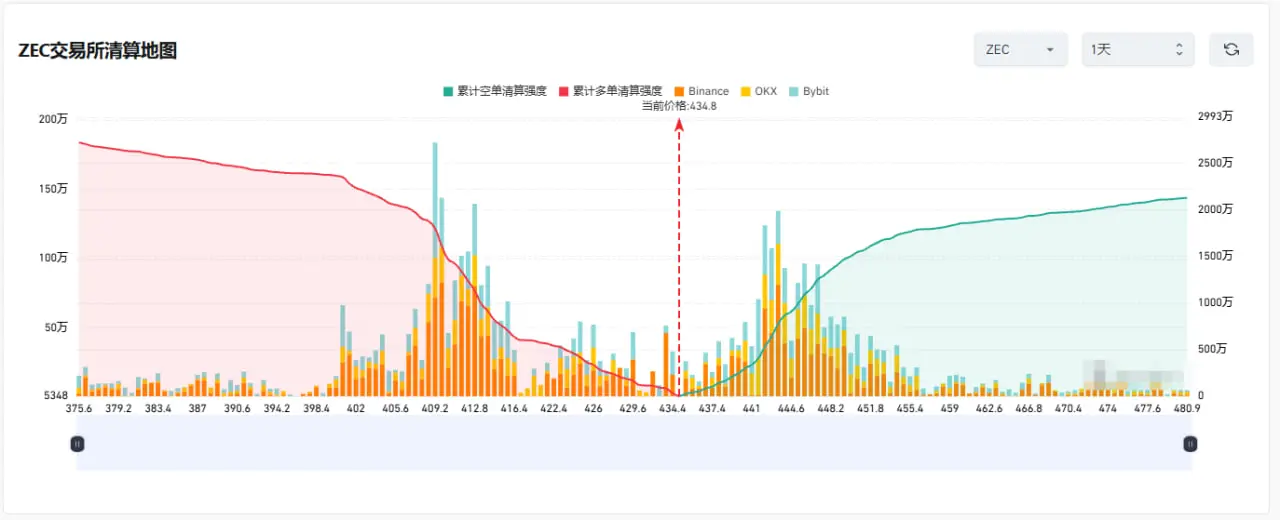Click the ZEC交易所清算地图 title
Image resolution: width=1280 pixels, height=520 pixels.
click(x=98, y=50)
